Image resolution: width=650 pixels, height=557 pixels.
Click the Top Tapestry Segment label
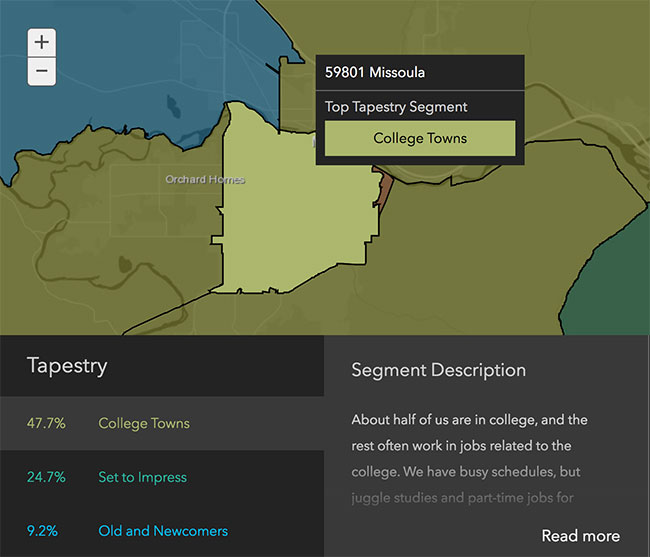click(x=396, y=107)
